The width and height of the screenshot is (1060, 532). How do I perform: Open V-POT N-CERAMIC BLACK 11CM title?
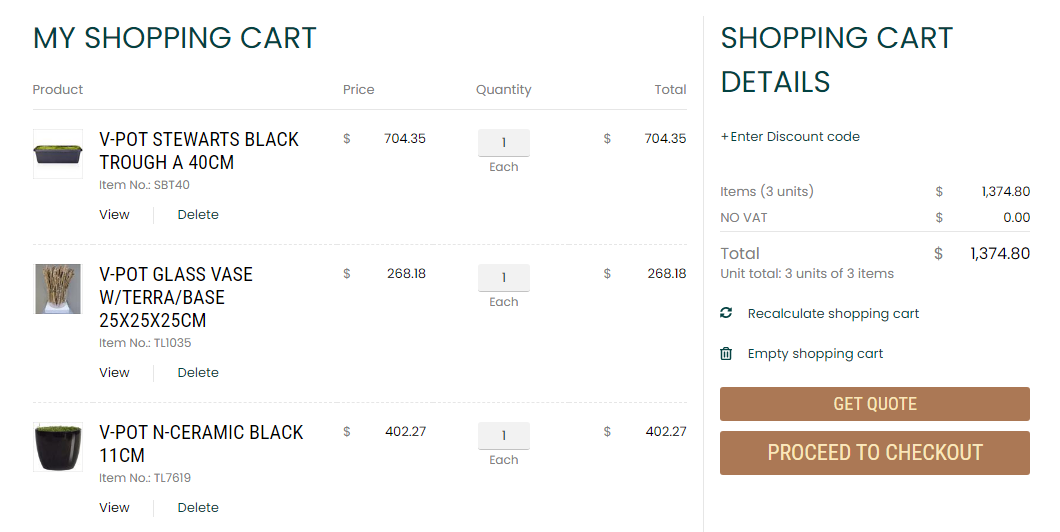pyautogui.click(x=201, y=444)
